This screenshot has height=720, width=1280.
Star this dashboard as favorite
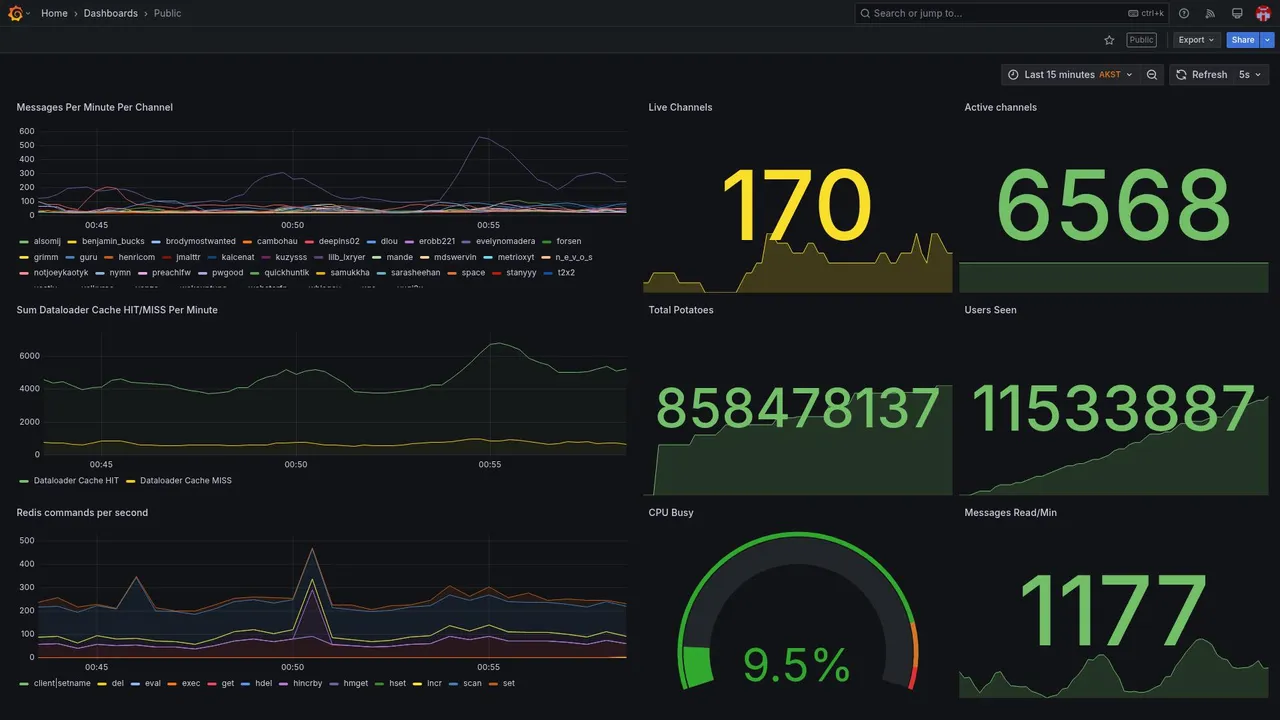1109,40
